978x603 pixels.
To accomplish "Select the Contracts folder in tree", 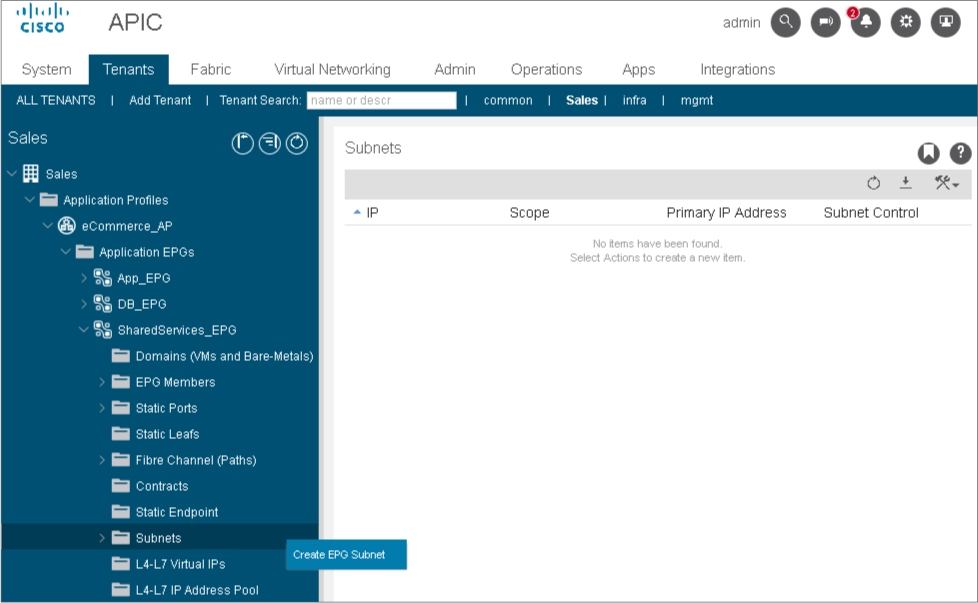I will pos(161,486).
